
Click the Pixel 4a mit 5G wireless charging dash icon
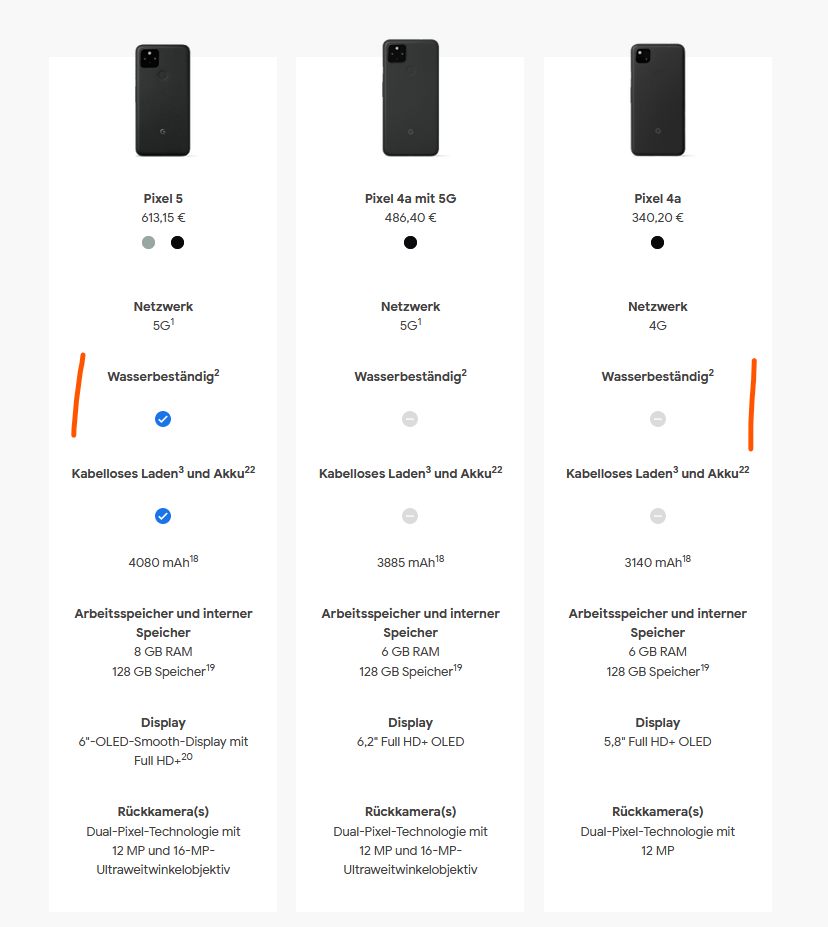(x=410, y=516)
